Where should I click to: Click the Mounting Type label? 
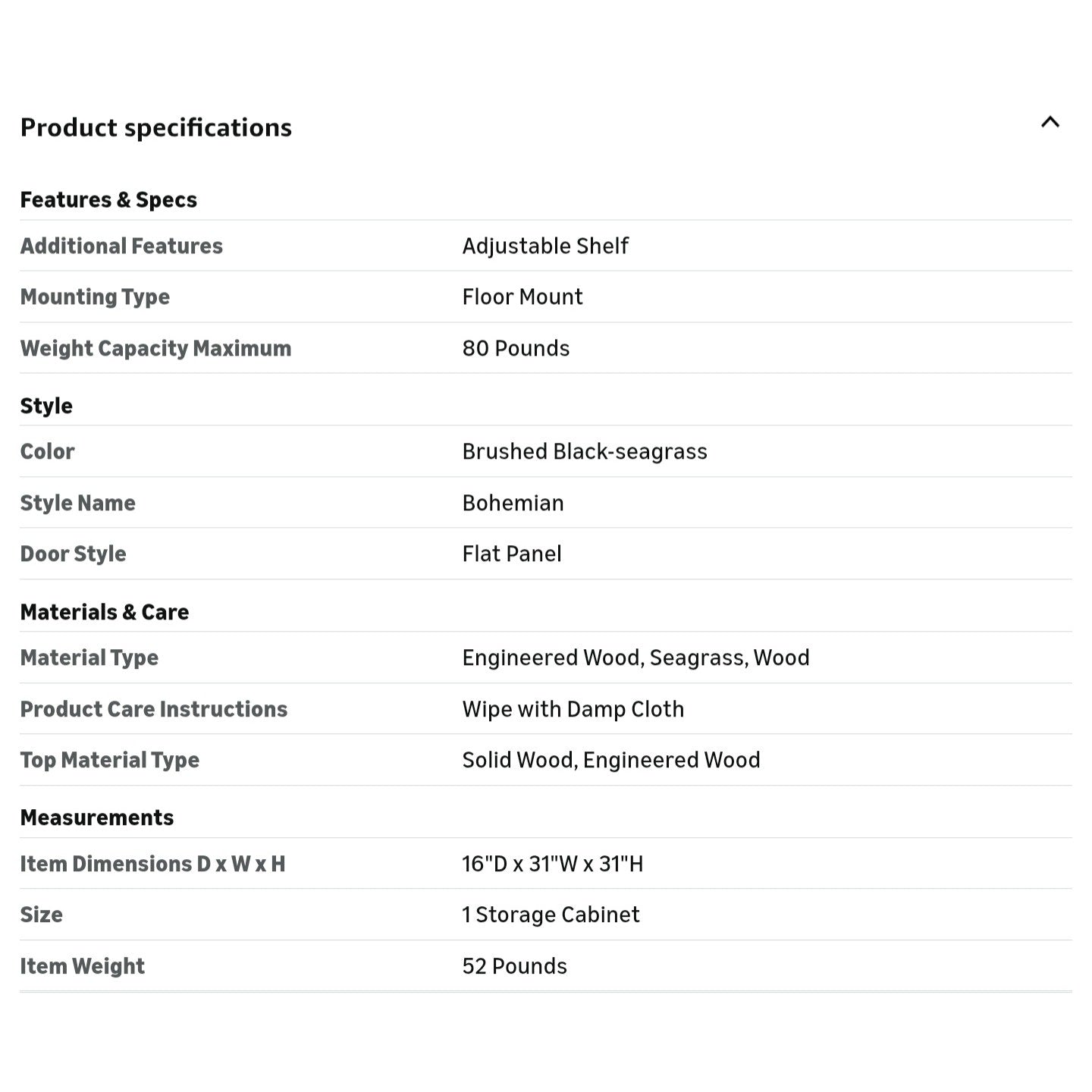95,297
